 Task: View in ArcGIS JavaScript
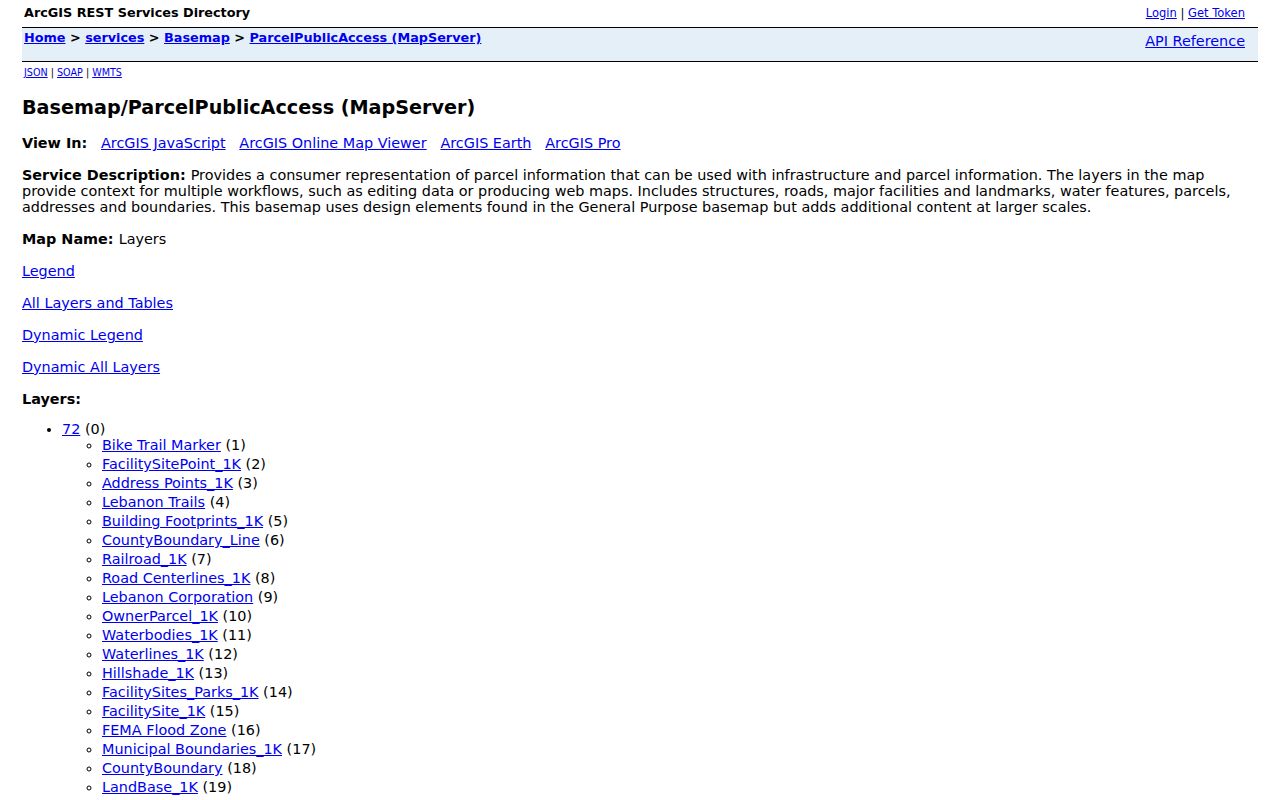(x=163, y=143)
